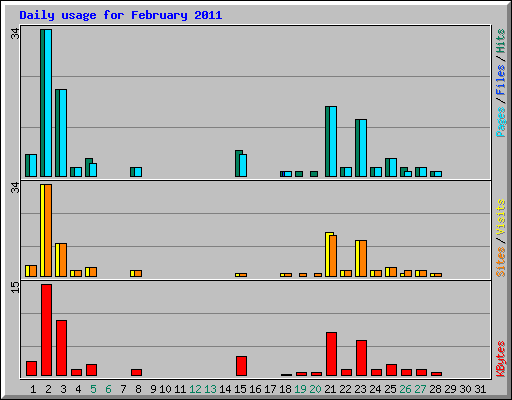The height and width of the screenshot is (400, 512).
Task: Select the cyan Pages bar for day 15
Action: click(x=243, y=165)
